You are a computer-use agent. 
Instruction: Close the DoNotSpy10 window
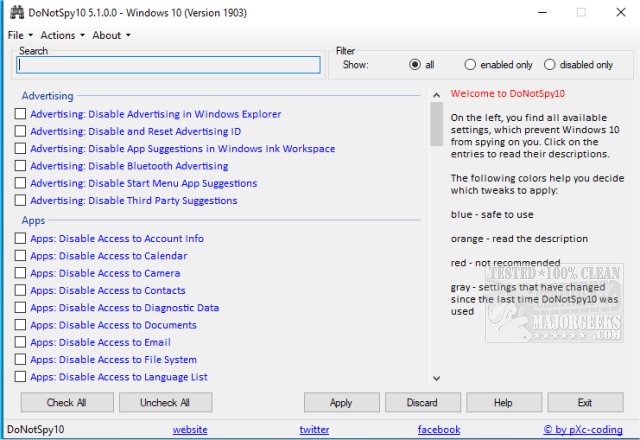(x=621, y=13)
